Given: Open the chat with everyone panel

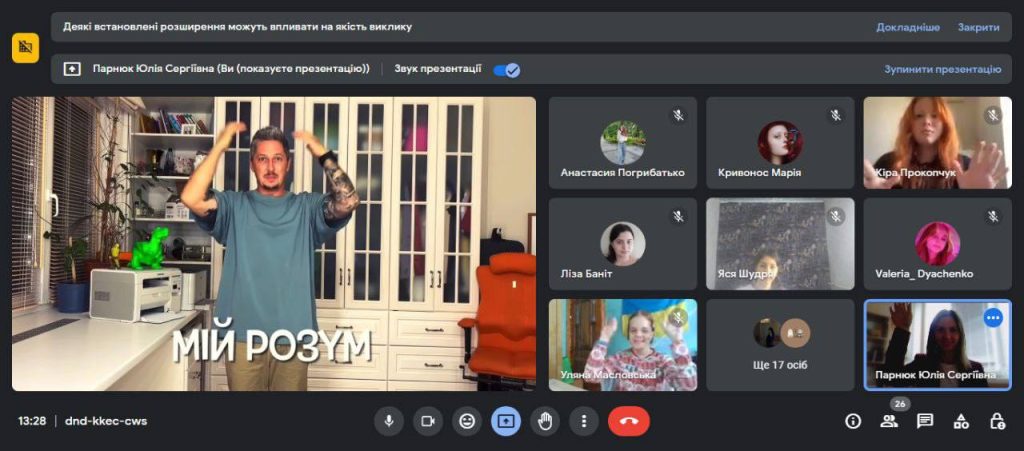Looking at the screenshot, I should [x=925, y=421].
